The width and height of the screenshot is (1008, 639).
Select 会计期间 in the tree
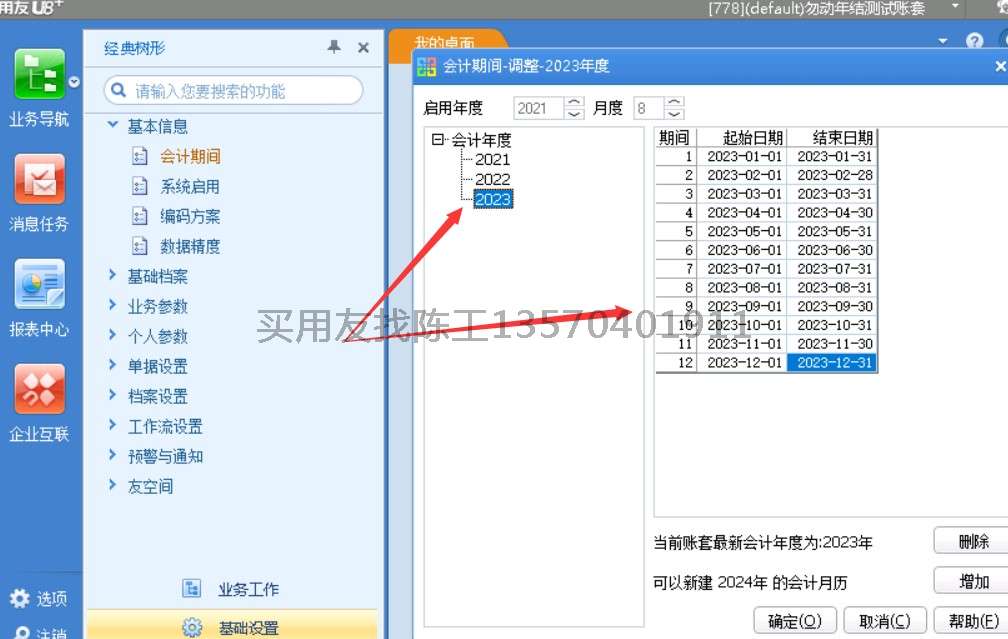click(190, 156)
